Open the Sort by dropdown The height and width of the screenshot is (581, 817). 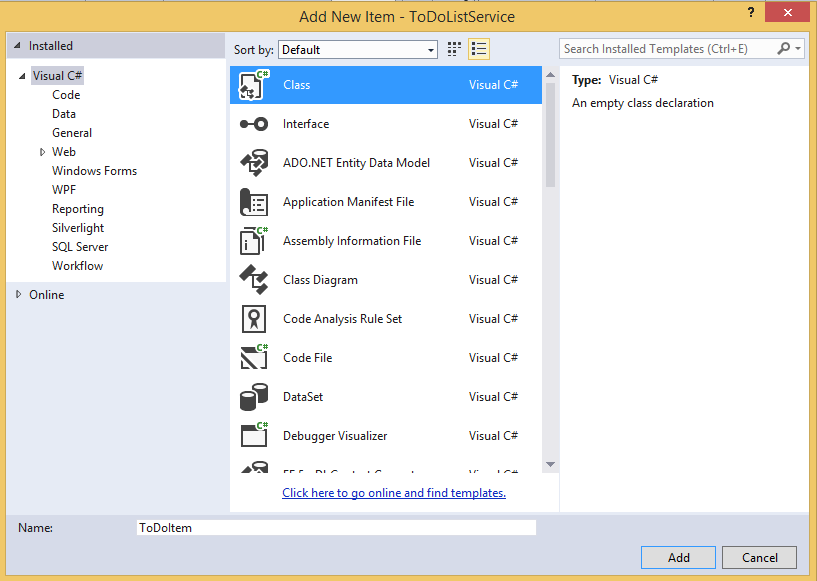358,49
